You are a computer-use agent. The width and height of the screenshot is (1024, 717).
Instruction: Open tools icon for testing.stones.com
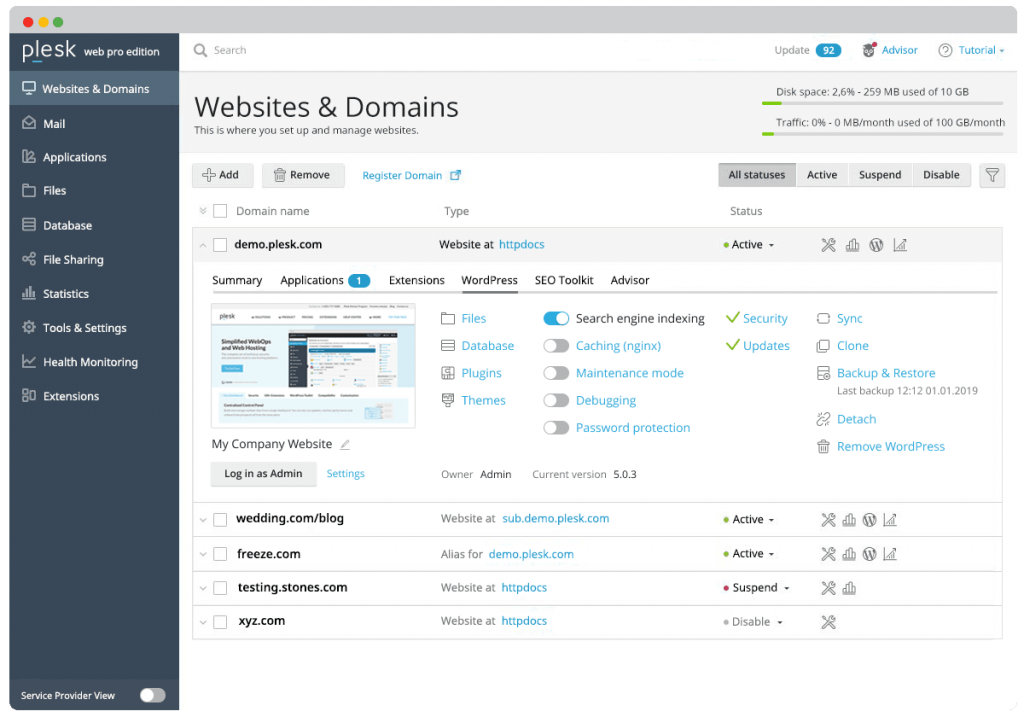click(x=828, y=588)
